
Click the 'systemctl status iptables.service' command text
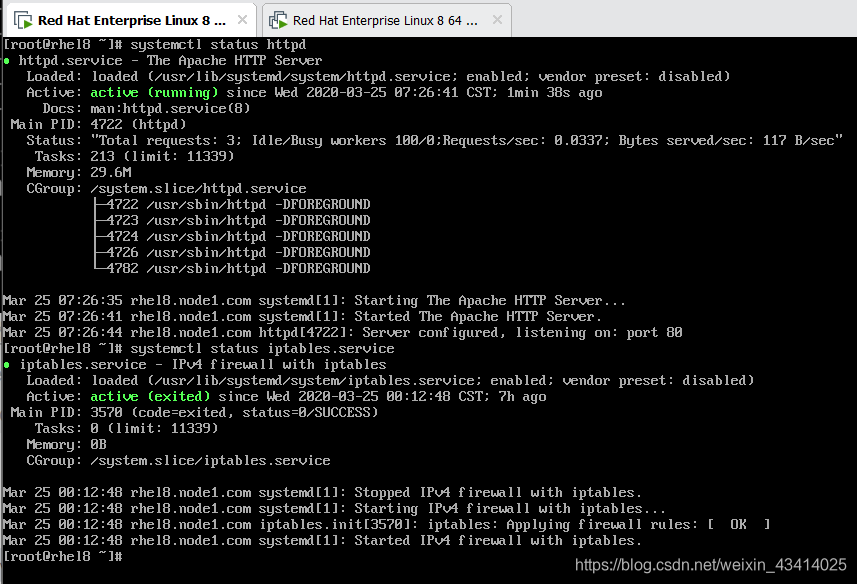(x=262, y=348)
